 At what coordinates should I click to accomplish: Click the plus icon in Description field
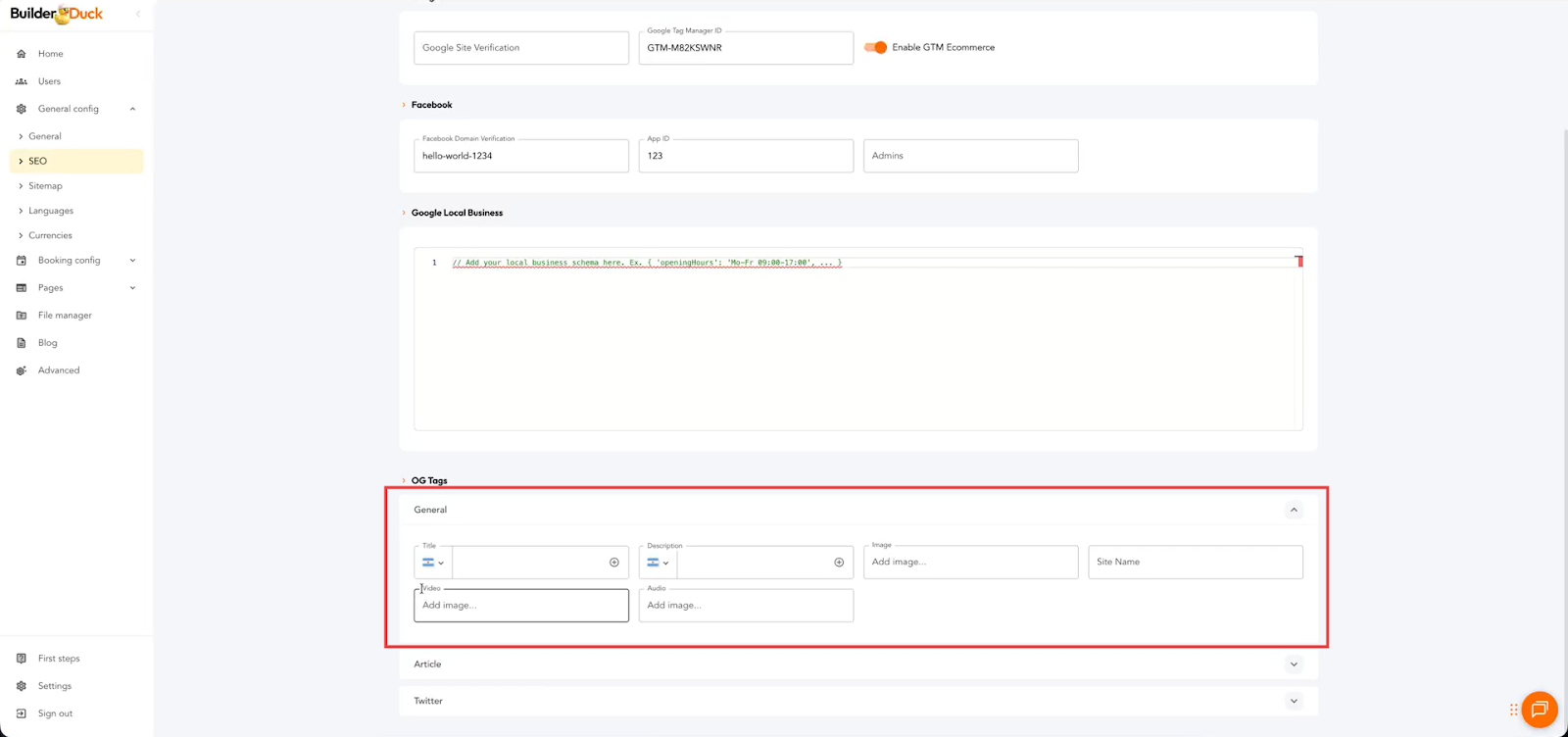pos(839,563)
